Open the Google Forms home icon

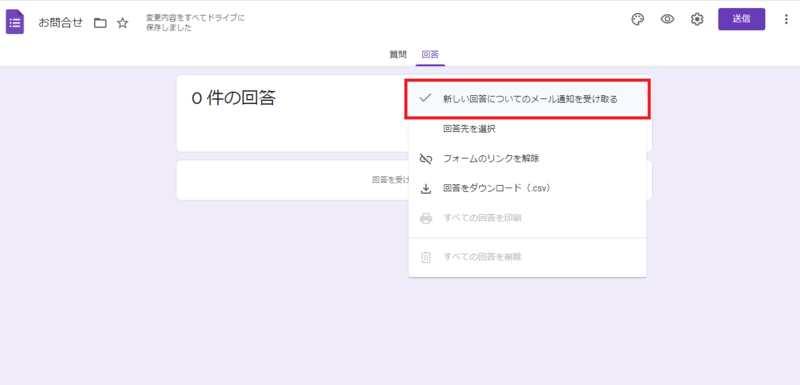click(15, 23)
